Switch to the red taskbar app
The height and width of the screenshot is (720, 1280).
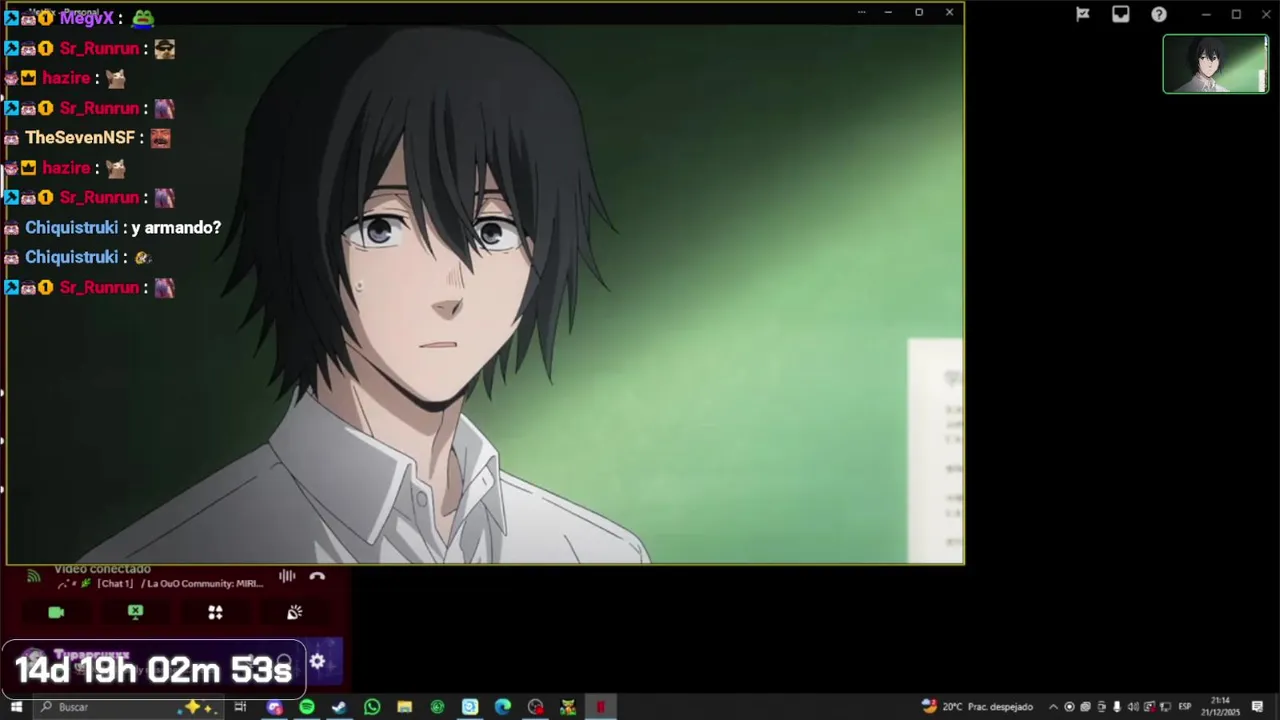pyautogui.click(x=600, y=707)
